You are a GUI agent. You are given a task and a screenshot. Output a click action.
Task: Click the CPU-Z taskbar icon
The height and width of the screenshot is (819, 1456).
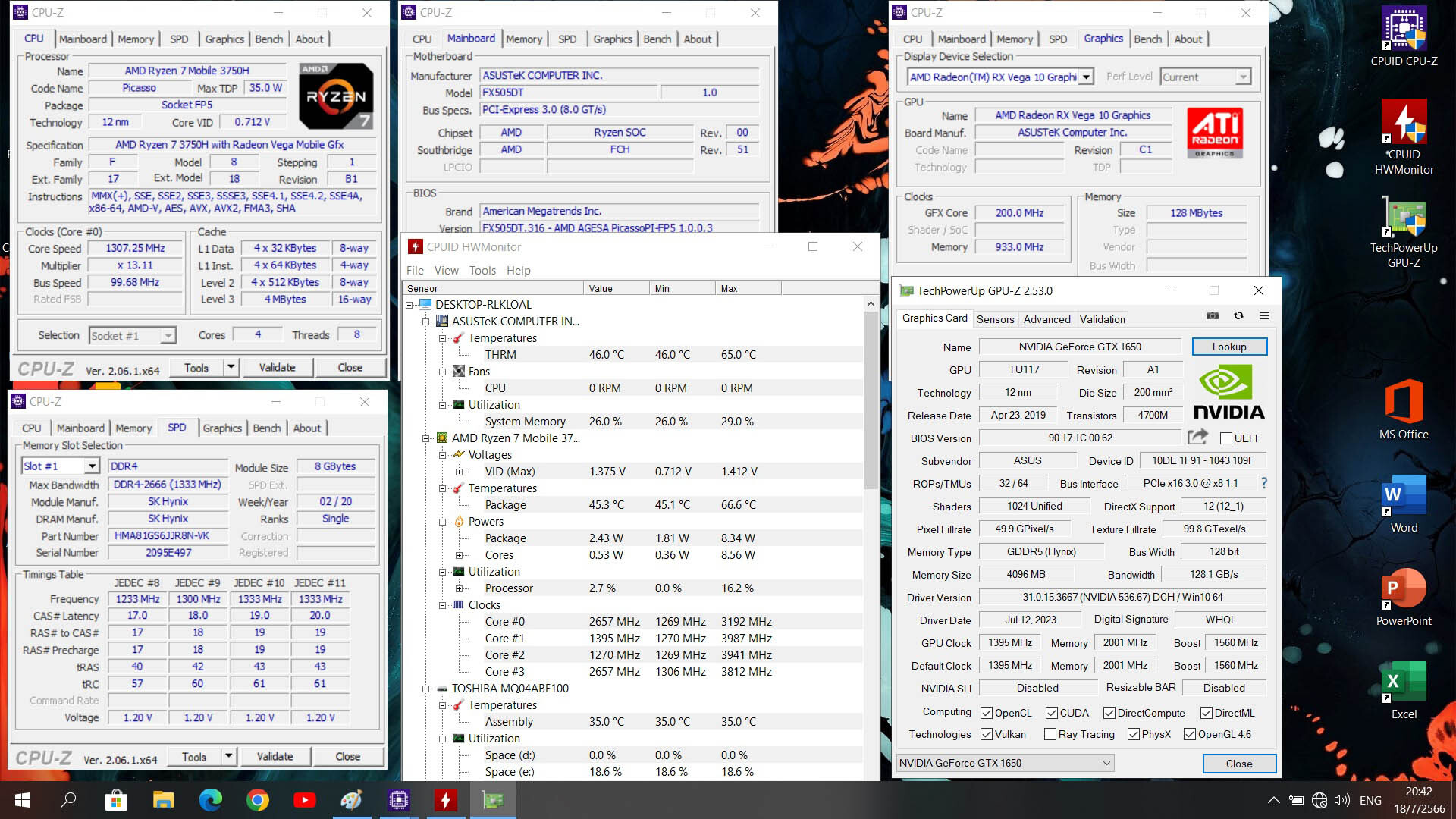tap(398, 800)
